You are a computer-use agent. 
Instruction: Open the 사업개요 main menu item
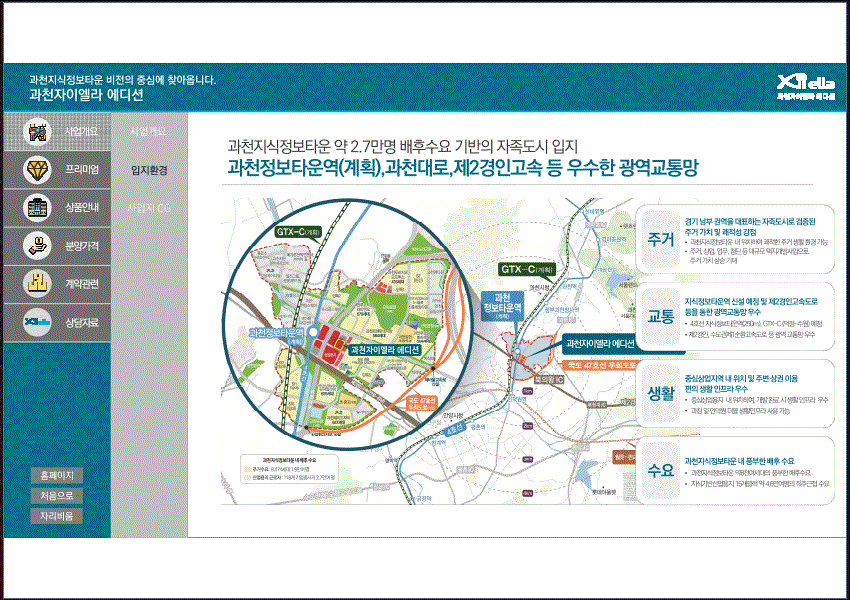point(57,132)
